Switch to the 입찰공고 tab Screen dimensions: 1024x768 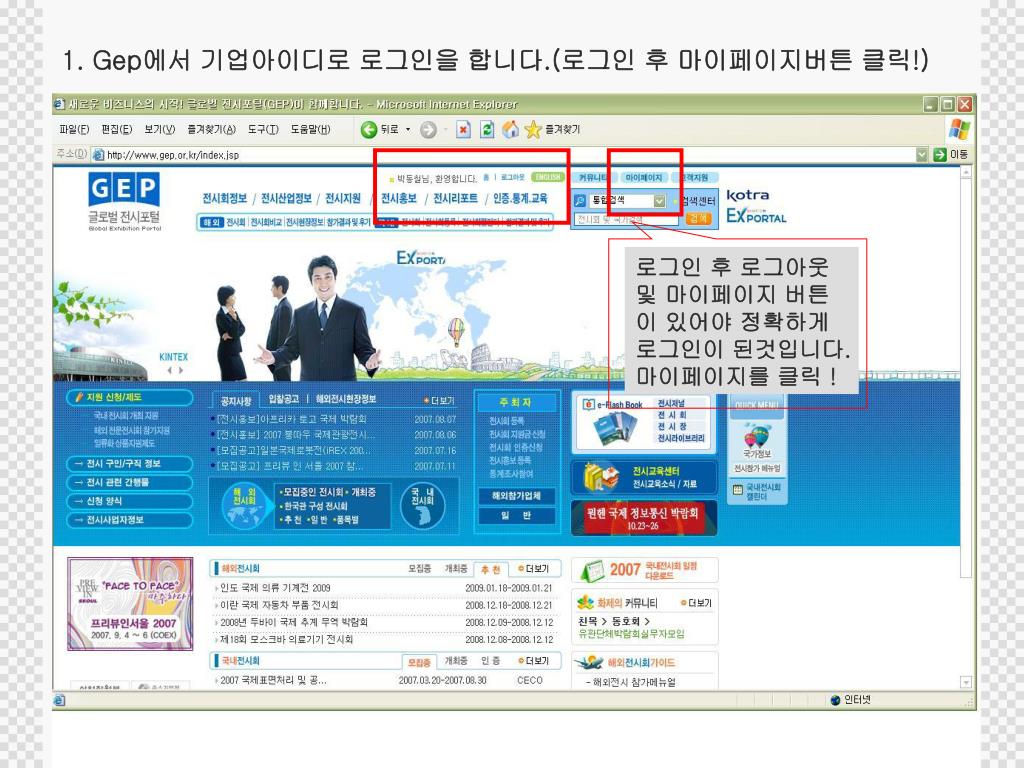click(x=283, y=399)
